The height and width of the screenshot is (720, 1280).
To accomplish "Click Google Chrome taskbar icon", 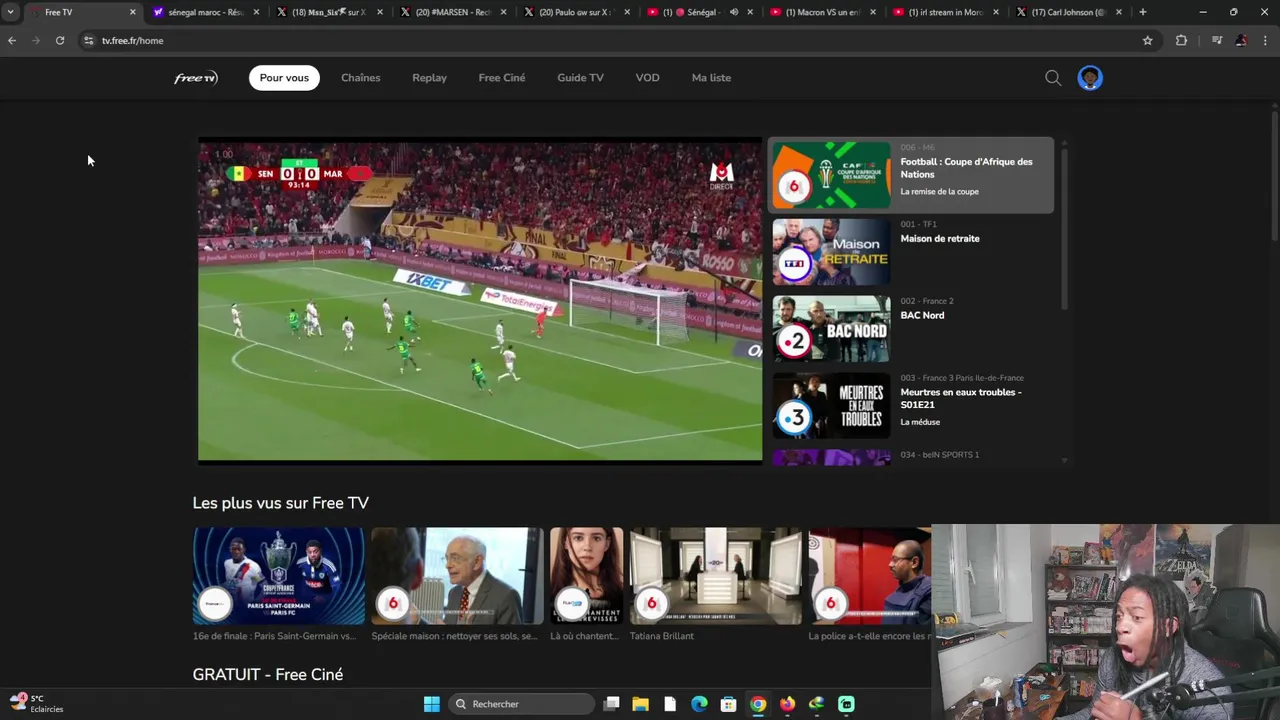I will coord(758,704).
